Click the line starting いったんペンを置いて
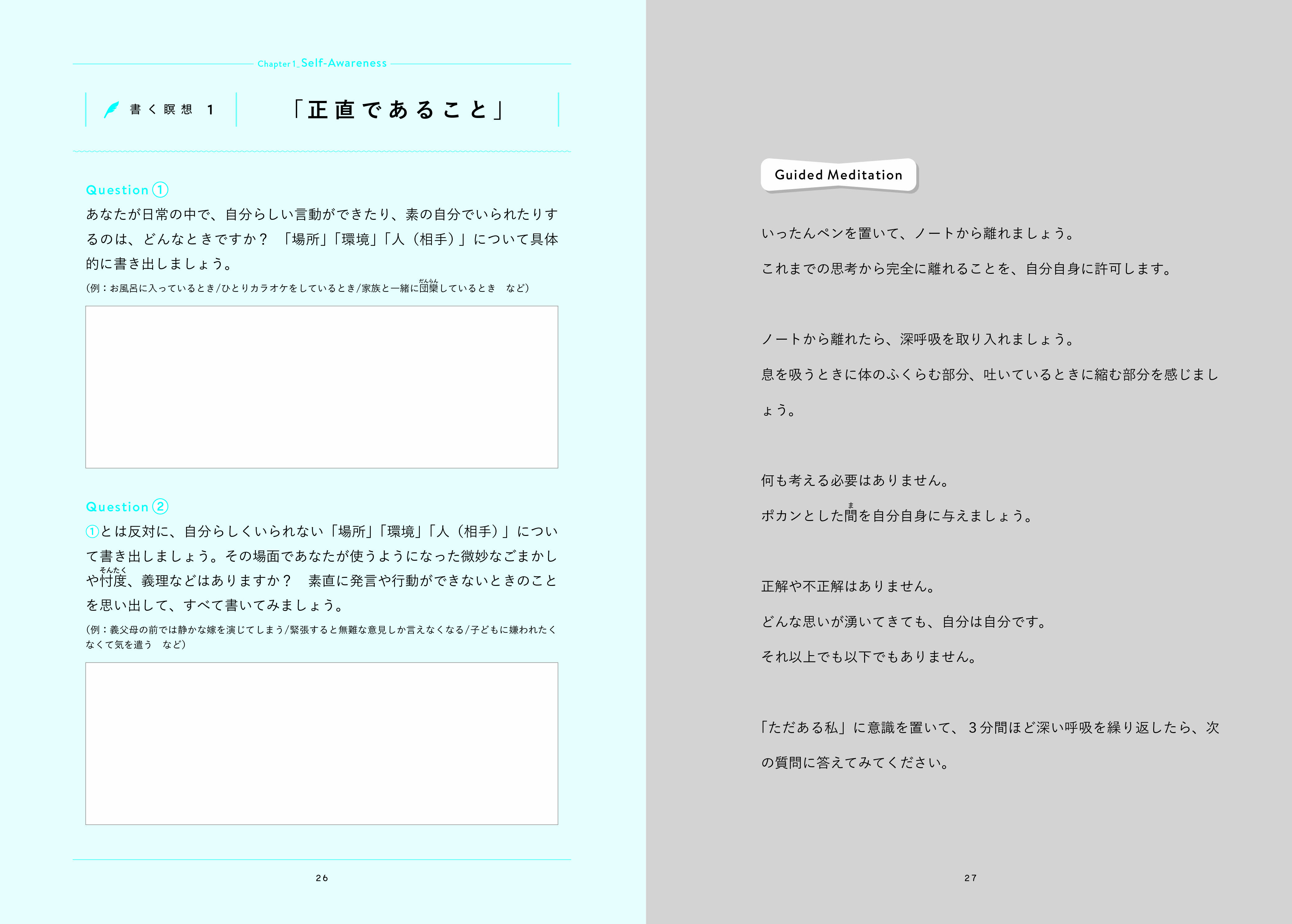1292x924 pixels. click(918, 233)
